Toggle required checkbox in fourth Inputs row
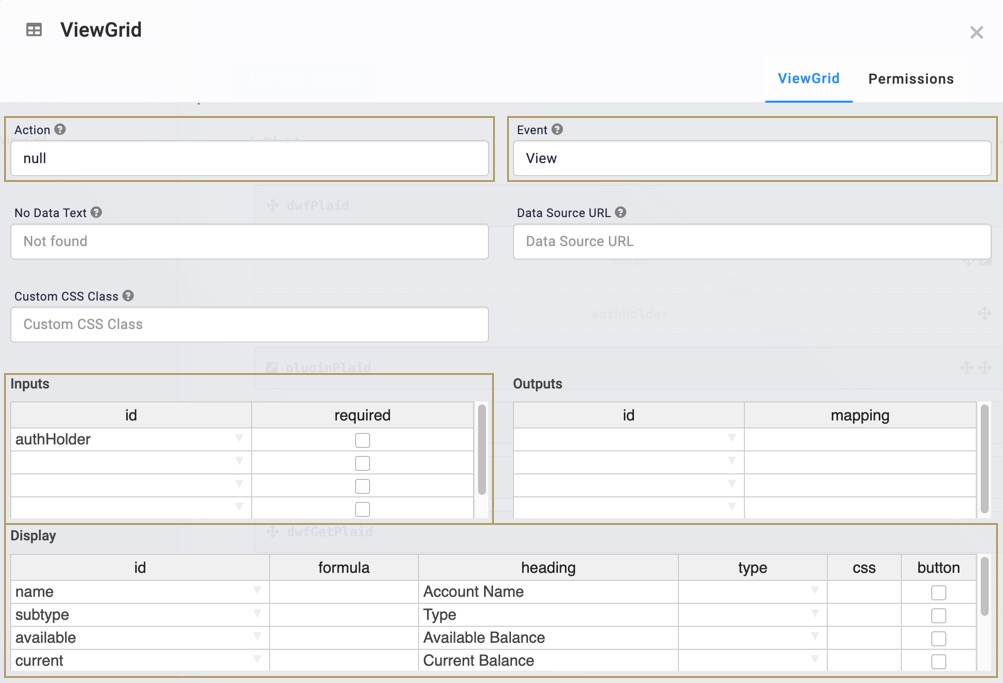Screen dimensions: 1003x683 click(x=362, y=509)
